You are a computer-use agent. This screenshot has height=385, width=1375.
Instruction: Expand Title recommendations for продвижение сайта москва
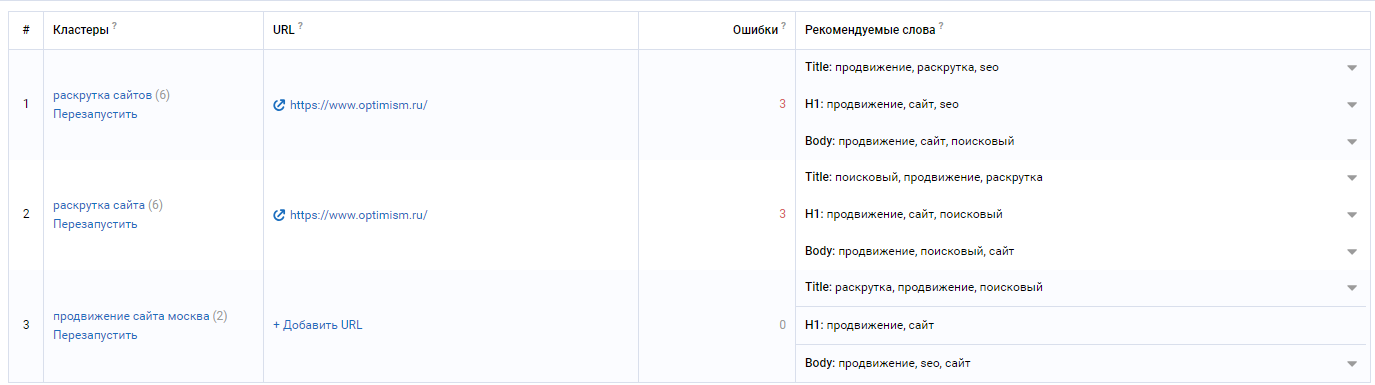tap(1352, 288)
